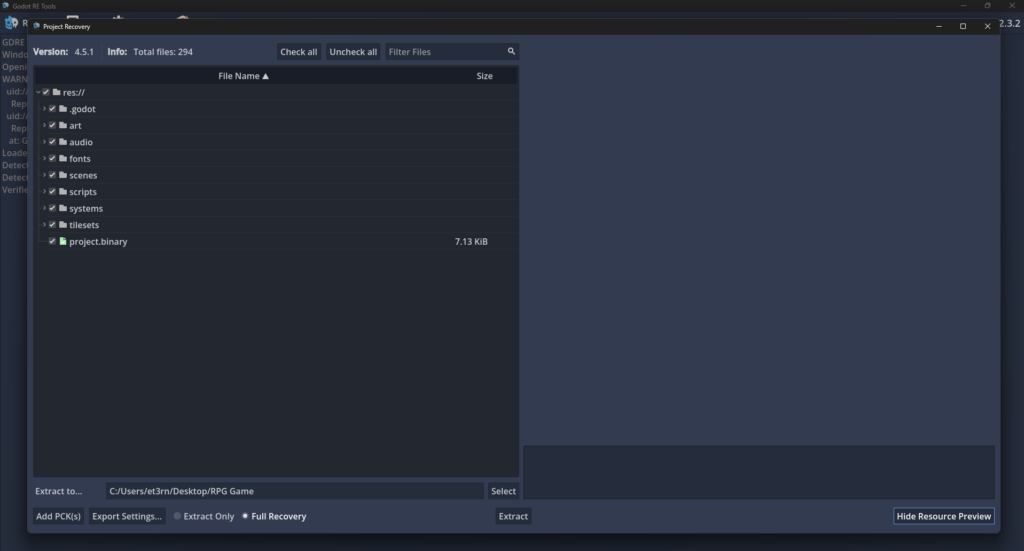Uncheck the project.binary checkbox
This screenshot has height=551, width=1024.
pyautogui.click(x=52, y=242)
